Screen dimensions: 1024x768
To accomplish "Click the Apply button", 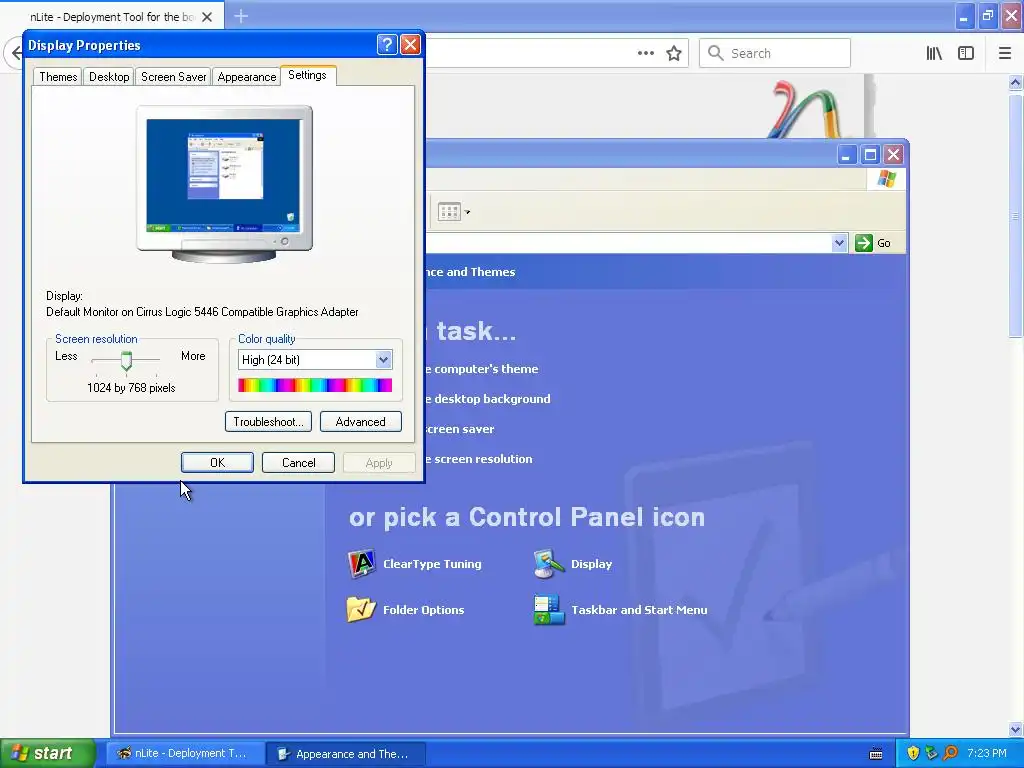I will 379,462.
